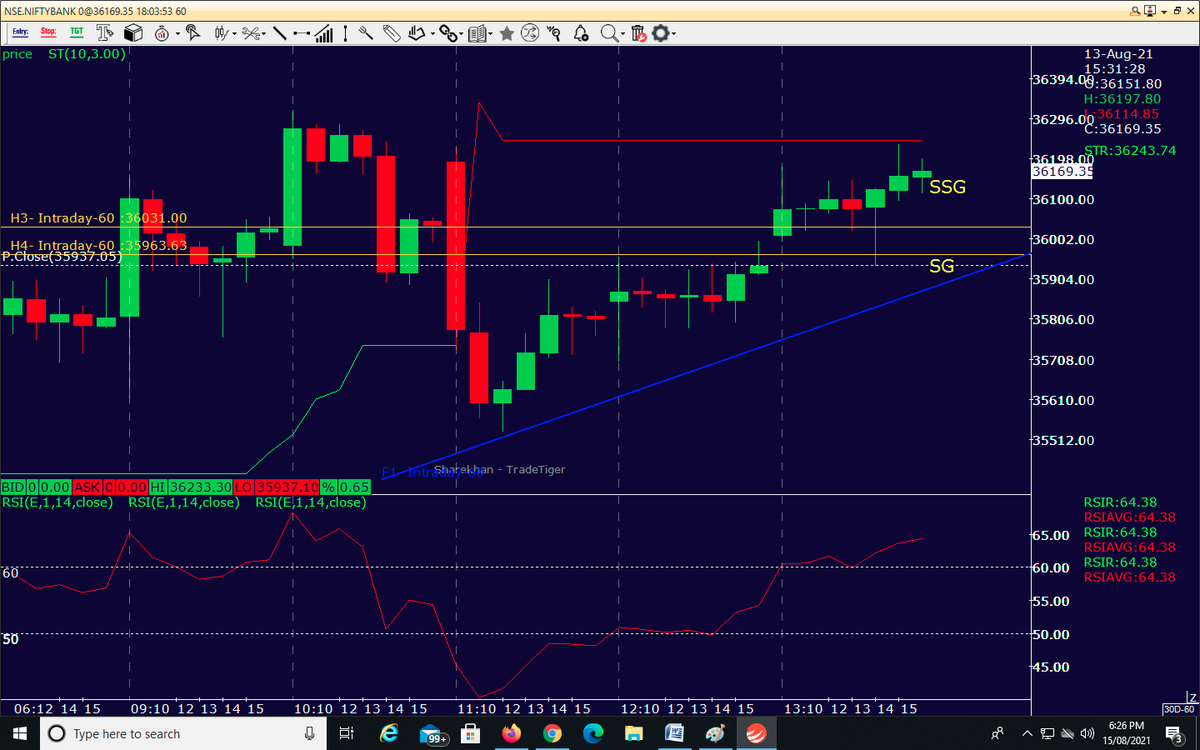This screenshot has width=1200, height=750.
Task: Select the text annotation tool
Action: point(105,33)
